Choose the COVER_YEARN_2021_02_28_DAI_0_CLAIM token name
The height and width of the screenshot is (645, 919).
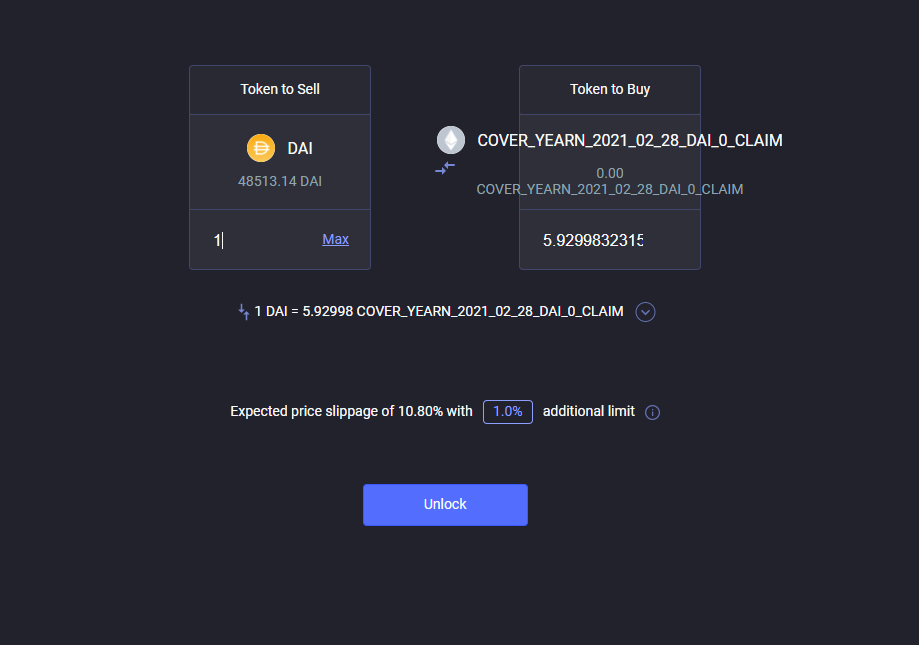coord(630,141)
